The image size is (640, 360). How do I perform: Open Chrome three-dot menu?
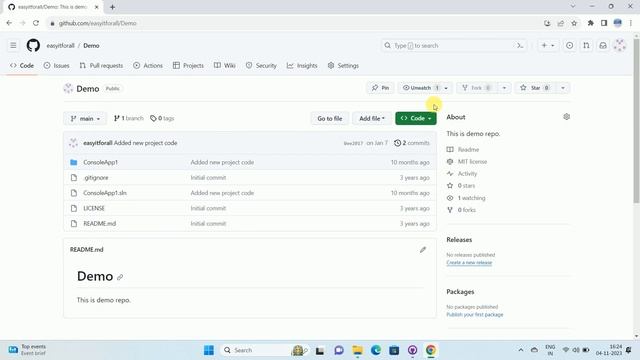point(631,23)
